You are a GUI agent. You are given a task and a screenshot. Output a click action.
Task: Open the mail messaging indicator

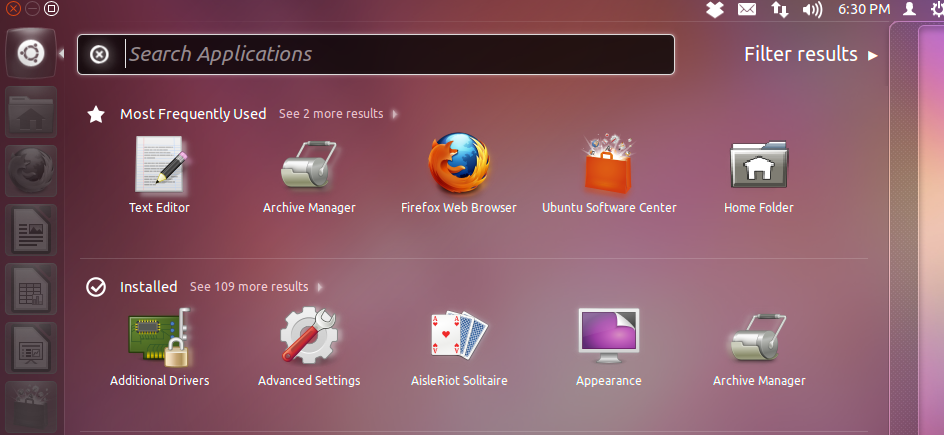coord(747,9)
